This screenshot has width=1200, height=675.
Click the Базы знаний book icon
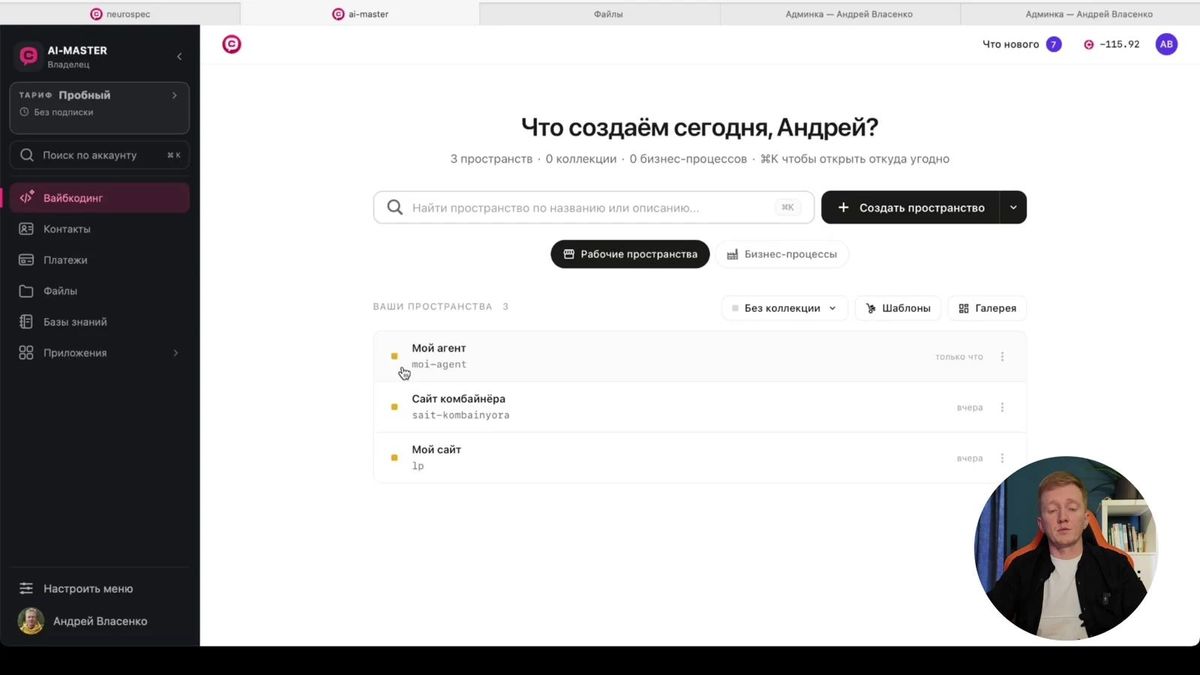(x=27, y=322)
